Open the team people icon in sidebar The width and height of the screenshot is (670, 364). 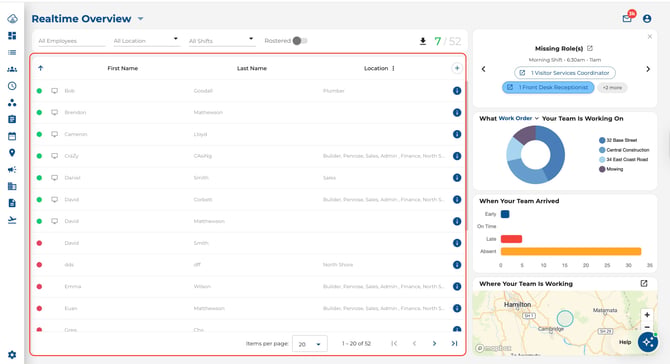click(12, 69)
